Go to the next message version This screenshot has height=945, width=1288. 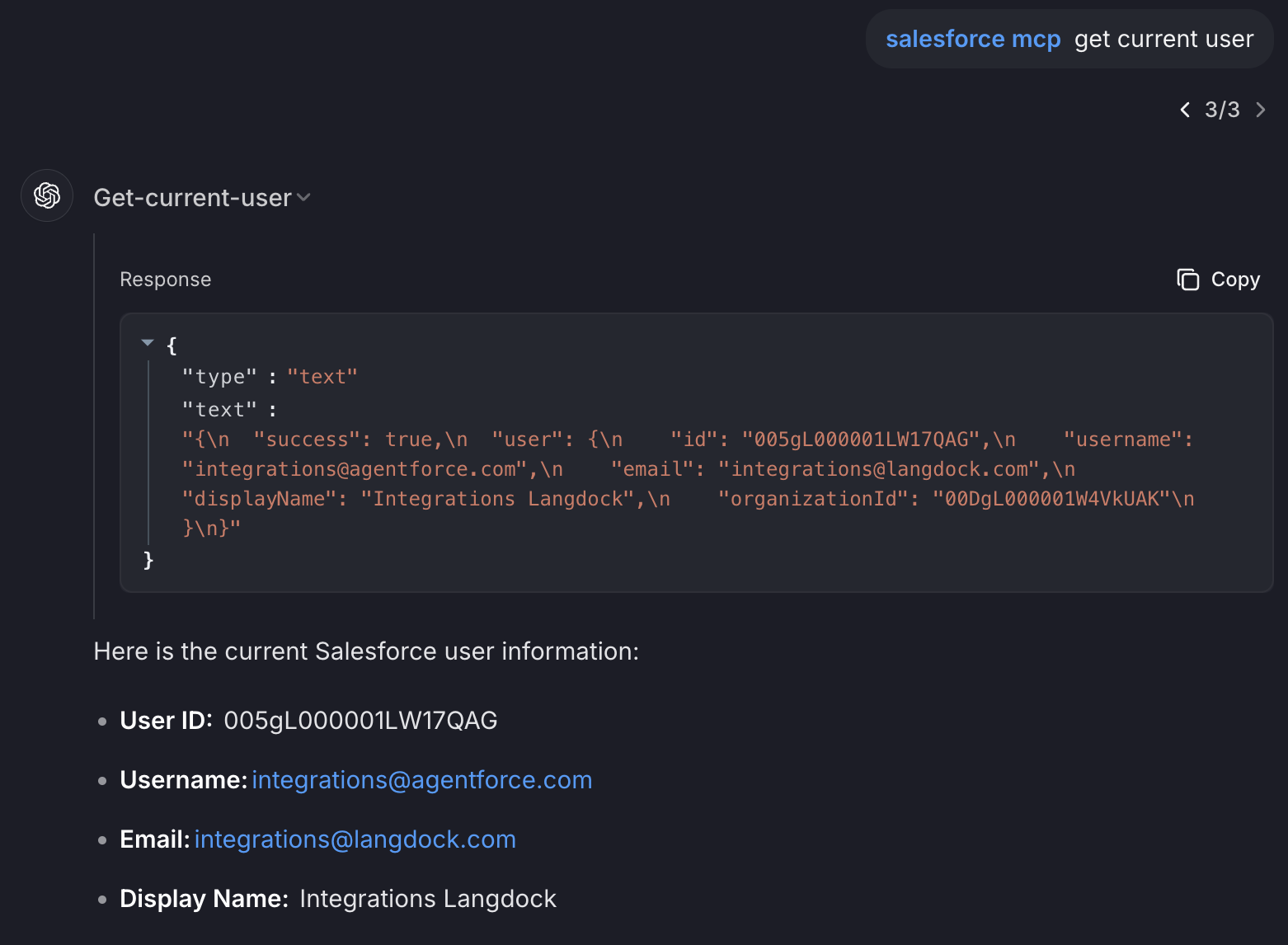click(x=1260, y=110)
